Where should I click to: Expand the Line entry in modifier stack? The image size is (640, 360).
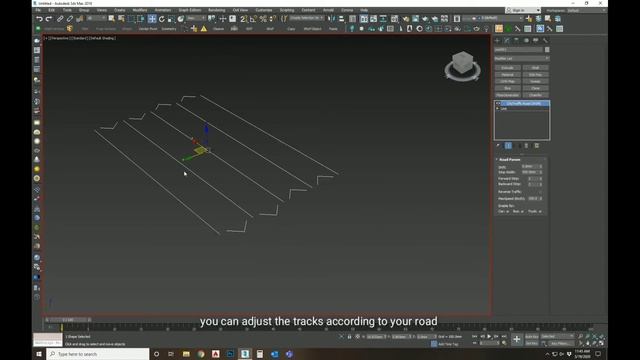coord(497,109)
